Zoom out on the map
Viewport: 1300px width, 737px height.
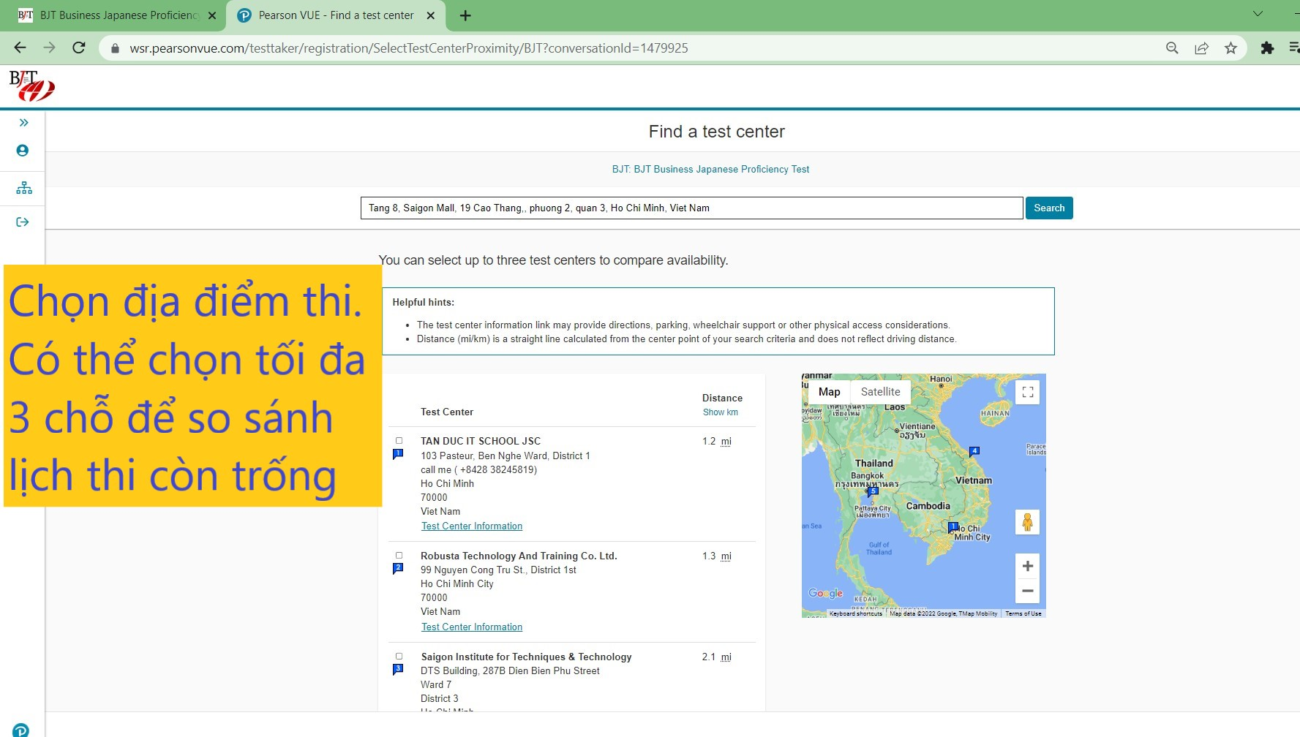tap(1027, 591)
